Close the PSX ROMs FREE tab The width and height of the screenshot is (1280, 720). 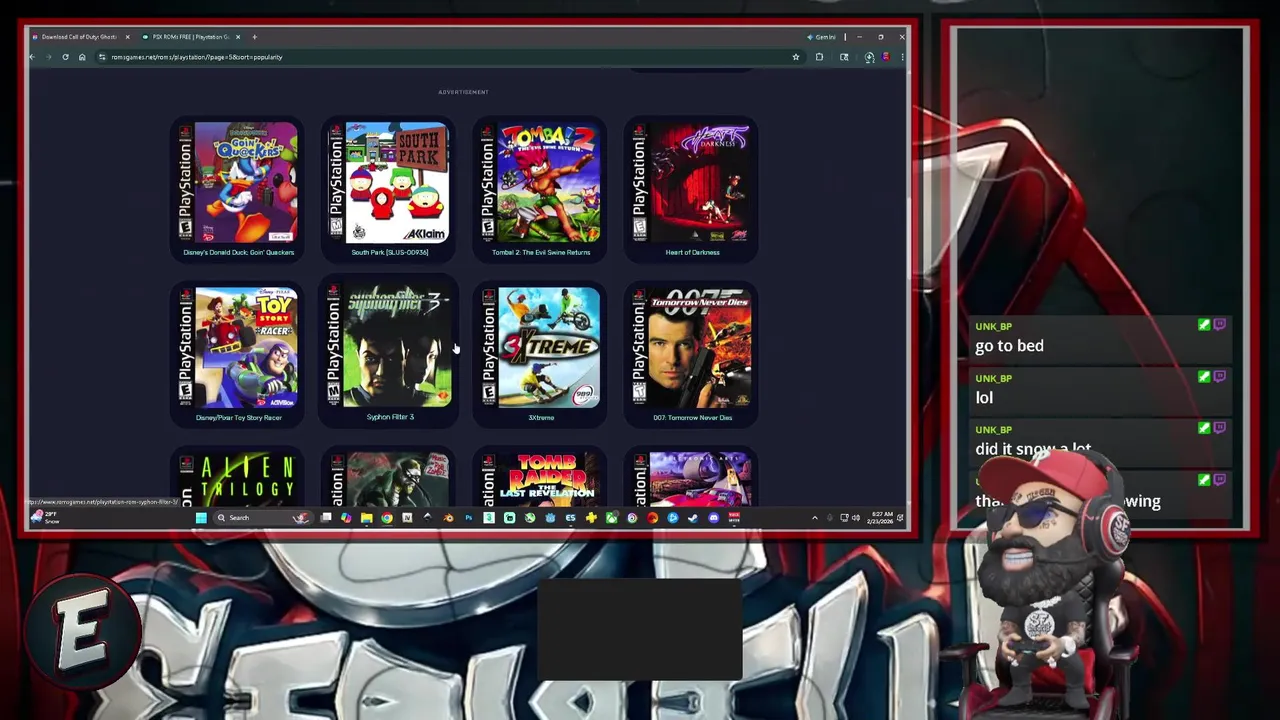(238, 37)
